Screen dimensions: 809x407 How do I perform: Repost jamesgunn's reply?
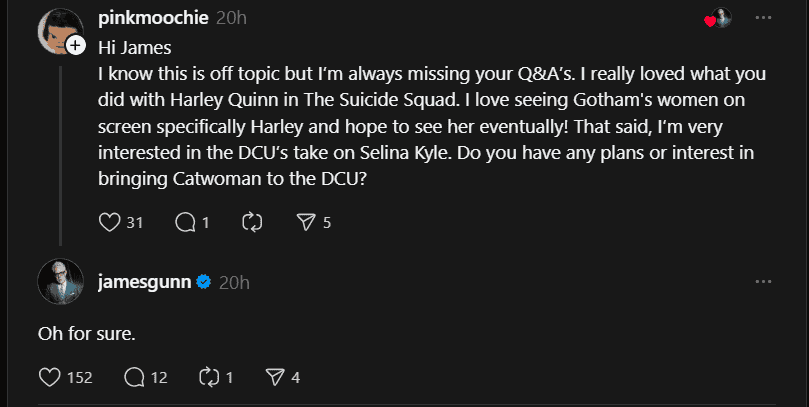point(209,377)
